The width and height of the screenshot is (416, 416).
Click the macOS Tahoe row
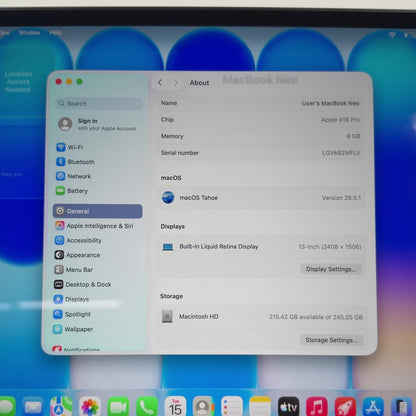(261, 198)
